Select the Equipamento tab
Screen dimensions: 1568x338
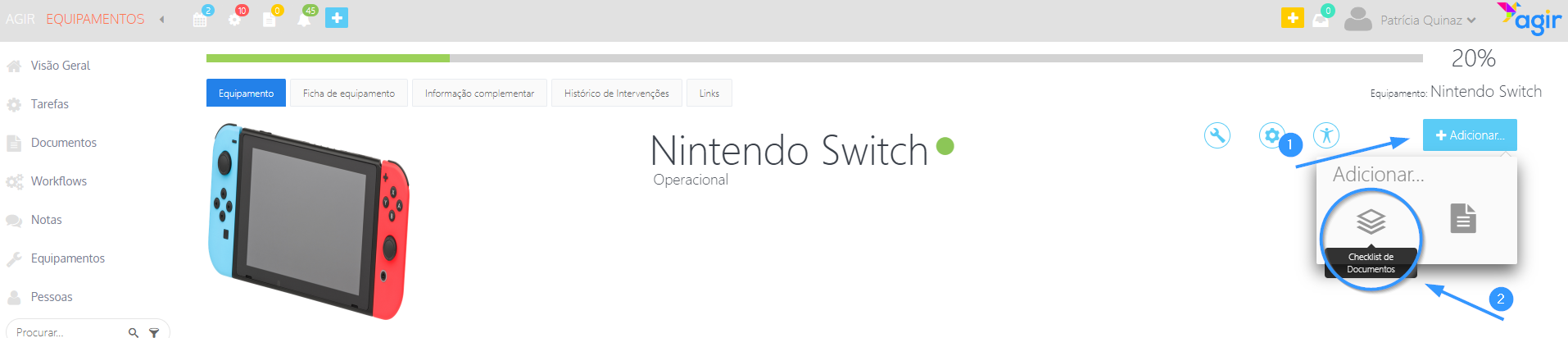point(246,93)
